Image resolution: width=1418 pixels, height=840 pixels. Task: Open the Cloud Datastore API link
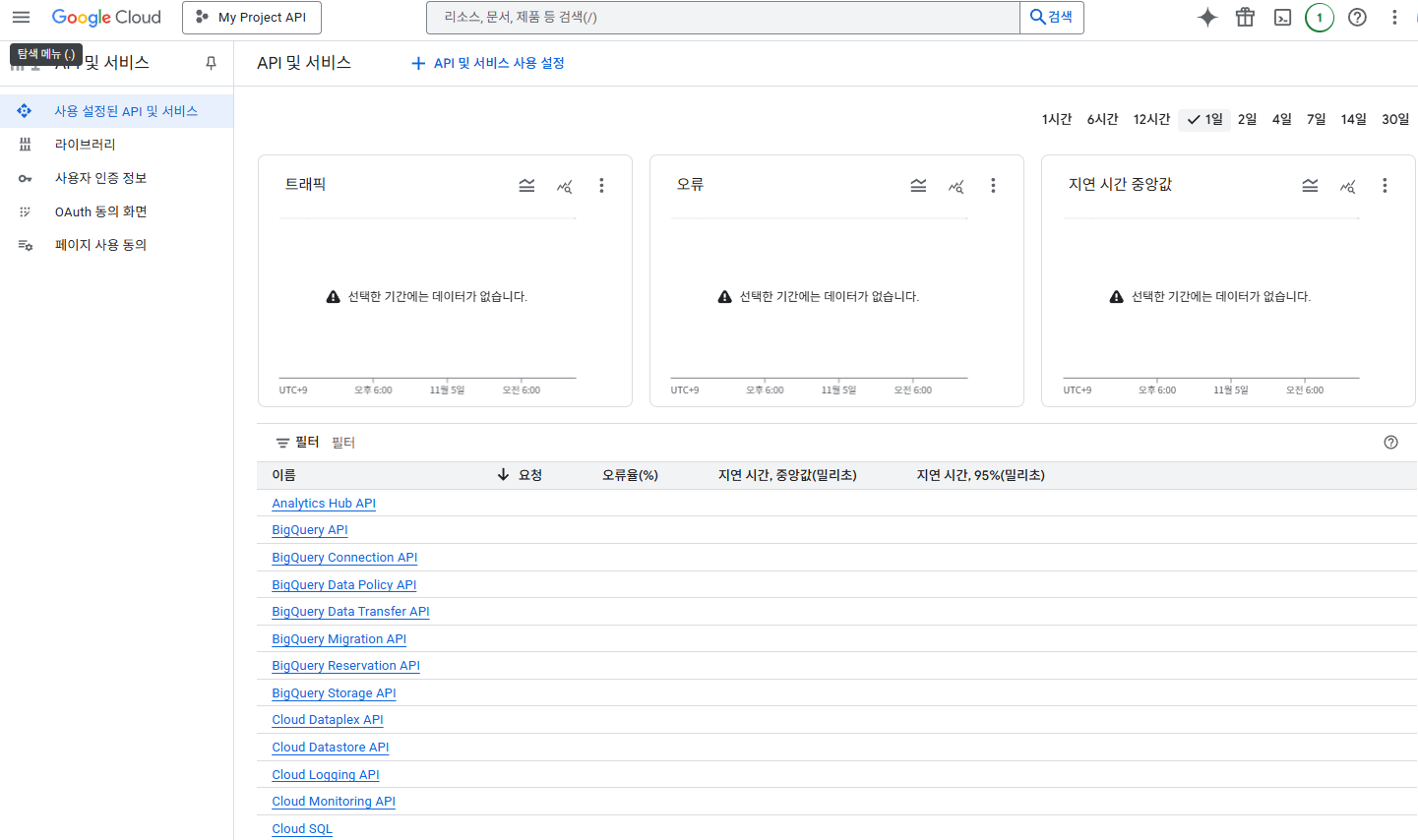click(x=331, y=748)
